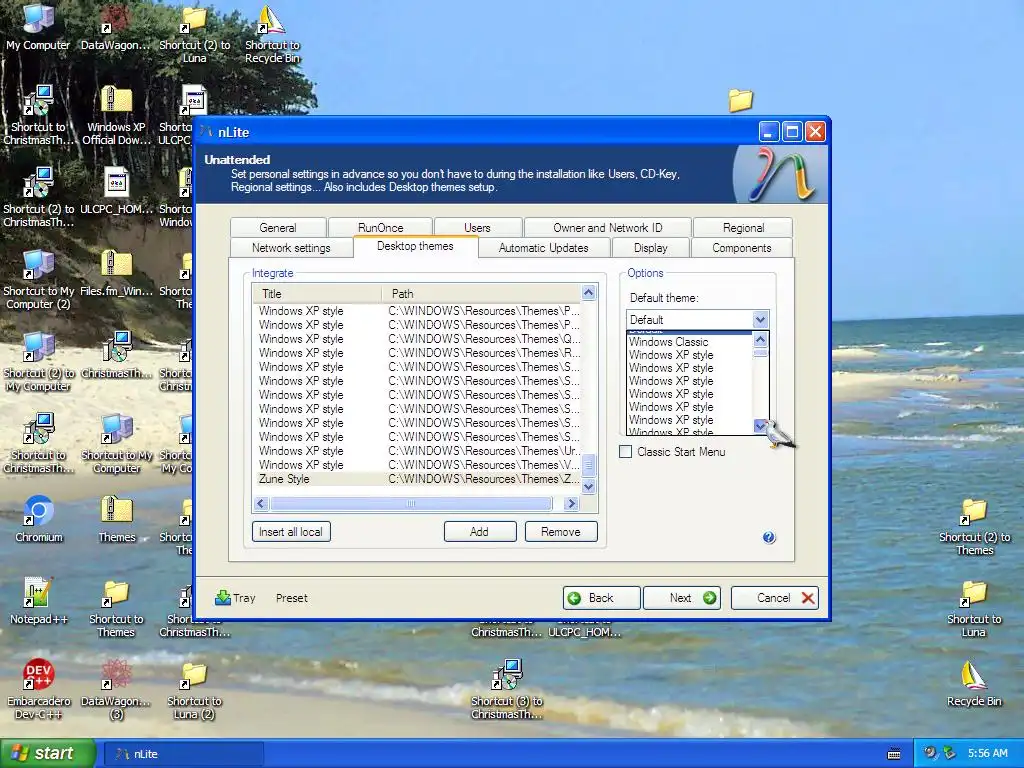Screen dimensions: 1024x768
Task: Cancel the nLite wizard
Action: click(x=775, y=598)
